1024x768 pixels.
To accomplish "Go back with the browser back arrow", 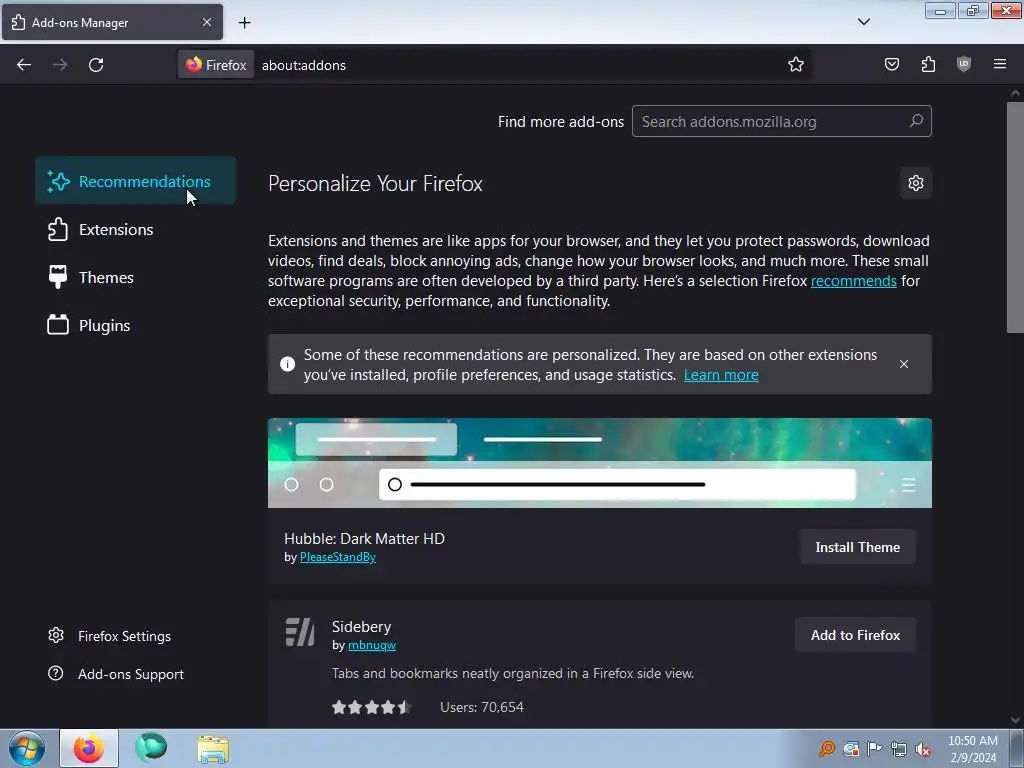I will point(24,65).
